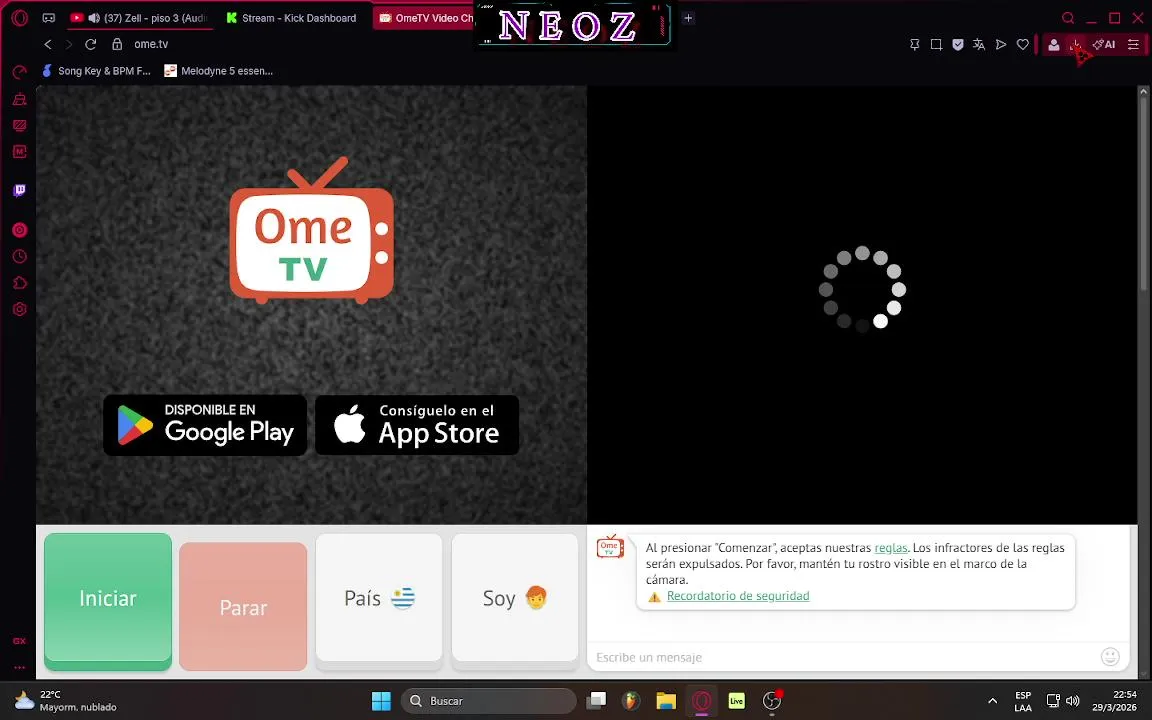Open the green Live app on taskbar
Image resolution: width=1152 pixels, height=720 pixels.
click(x=736, y=701)
